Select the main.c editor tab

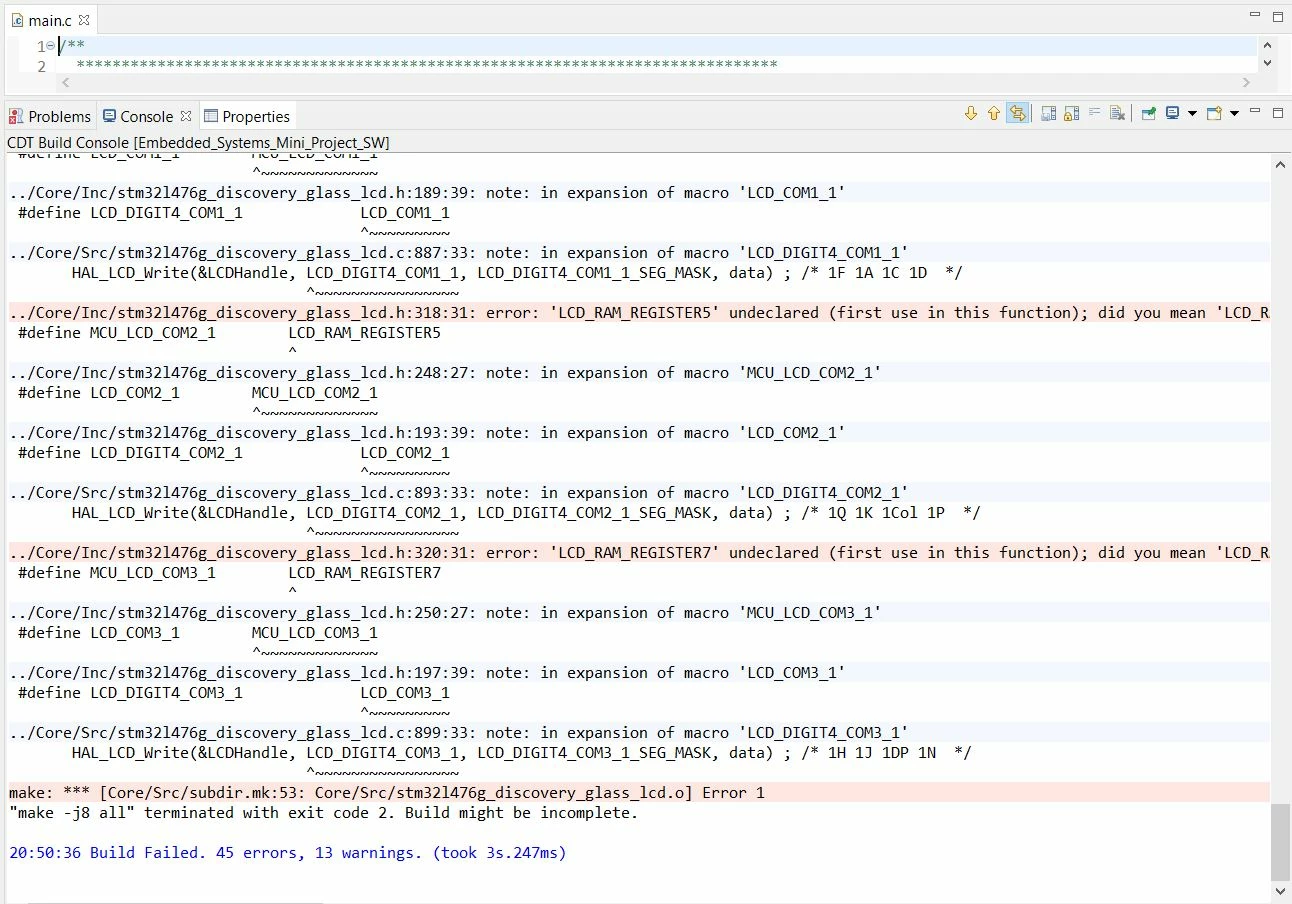(x=50, y=19)
